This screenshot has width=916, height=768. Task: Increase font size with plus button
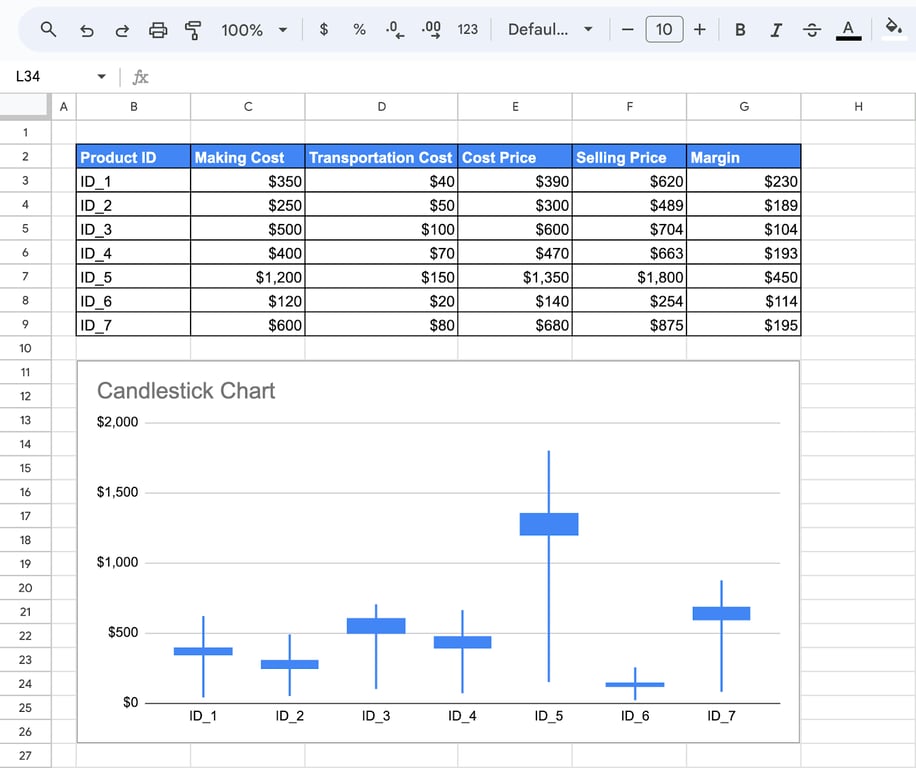[700, 29]
